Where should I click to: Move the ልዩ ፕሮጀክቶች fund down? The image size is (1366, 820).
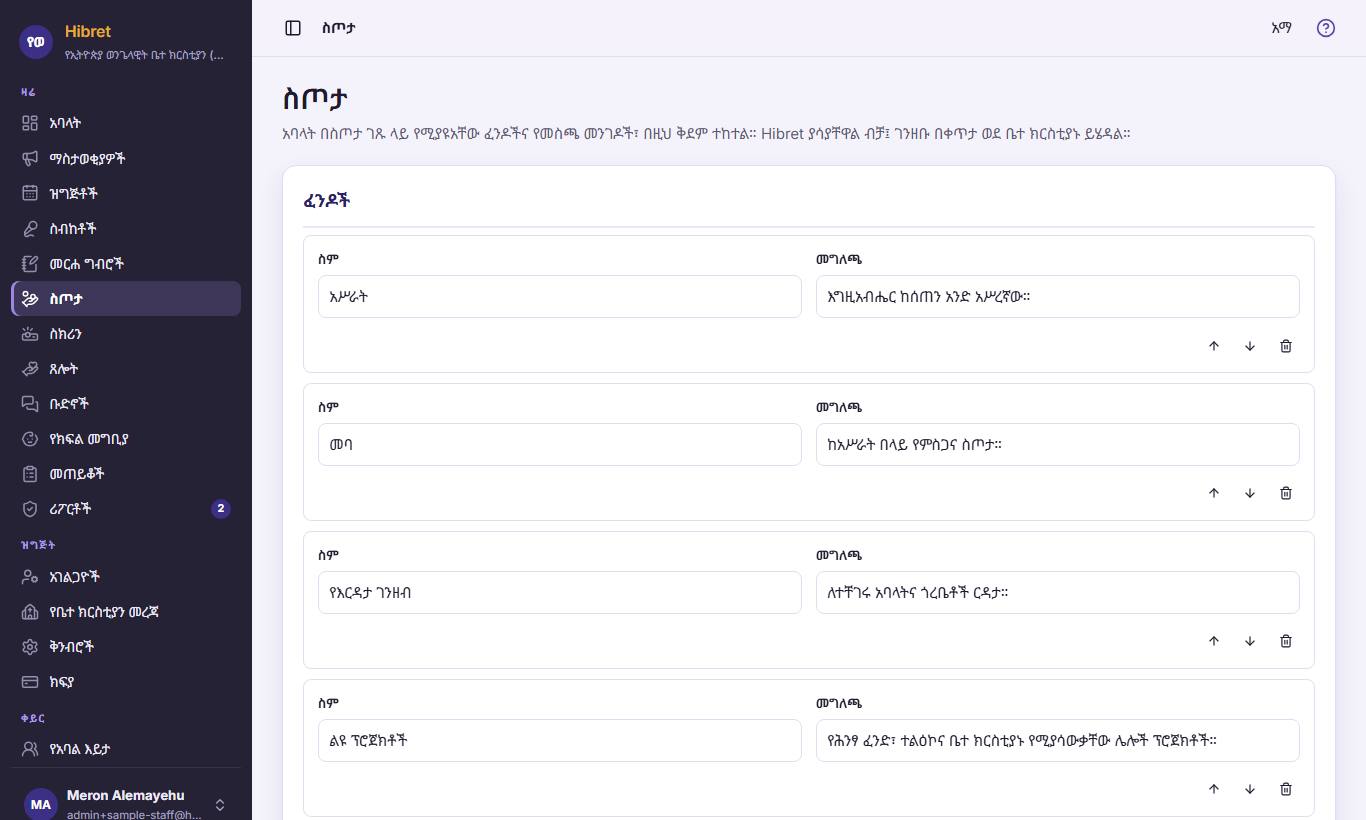(1250, 789)
